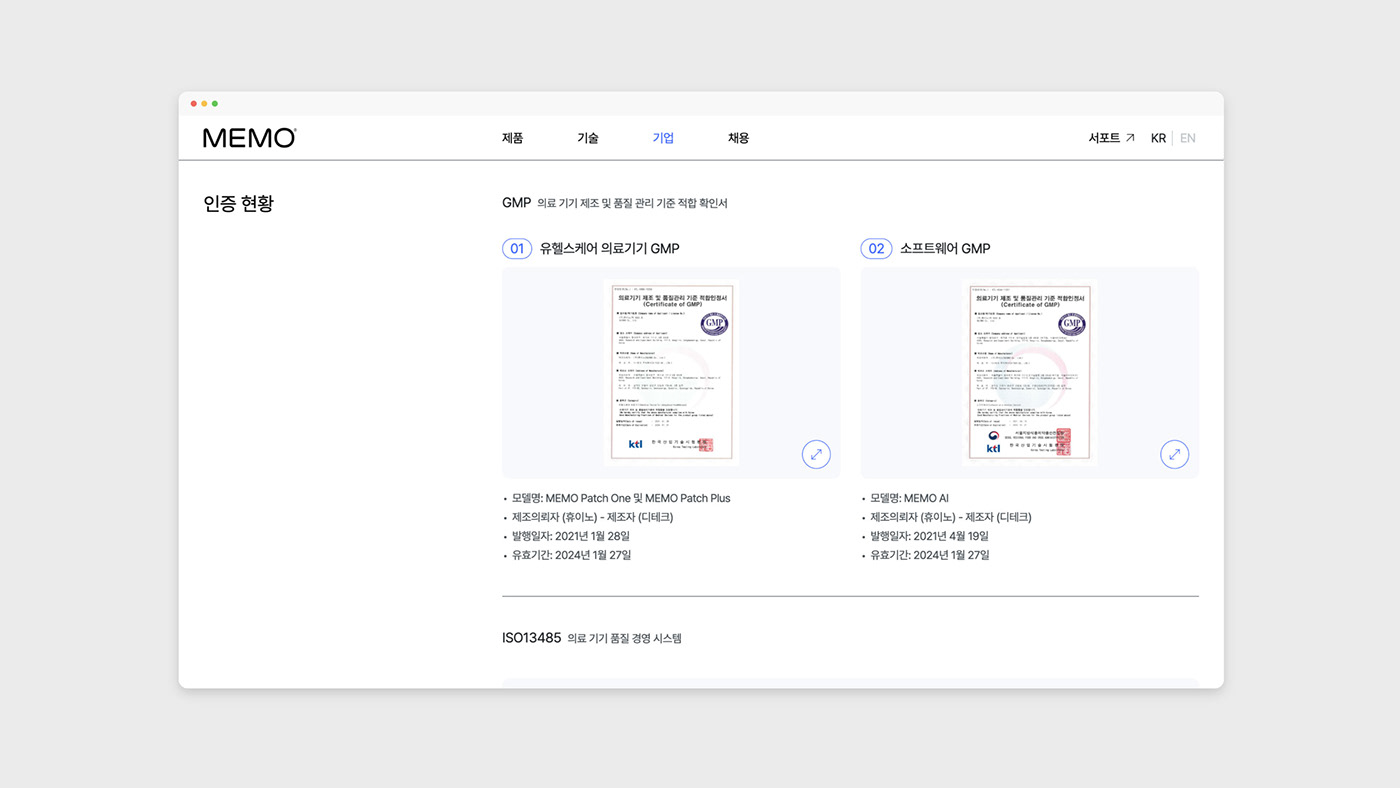
Task: Open the 제품 menu item
Action: [x=512, y=138]
